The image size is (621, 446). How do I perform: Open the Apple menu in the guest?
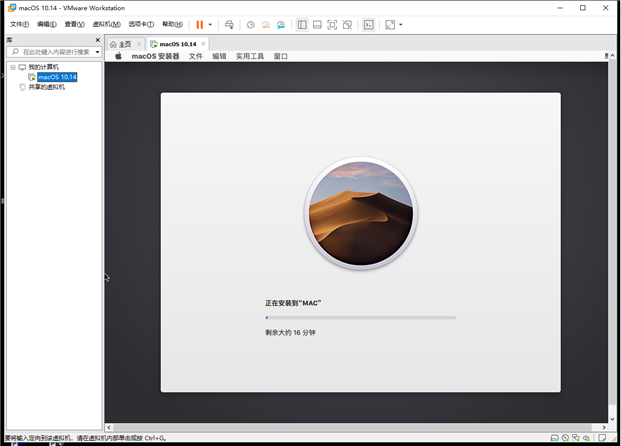coord(118,56)
